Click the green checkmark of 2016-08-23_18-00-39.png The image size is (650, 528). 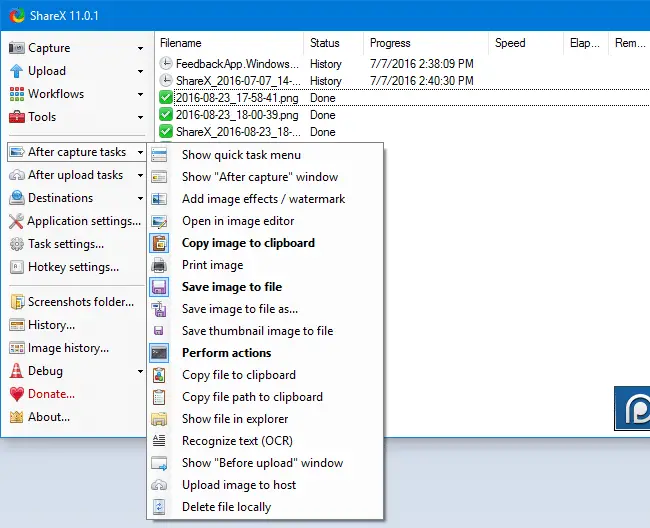[166, 115]
